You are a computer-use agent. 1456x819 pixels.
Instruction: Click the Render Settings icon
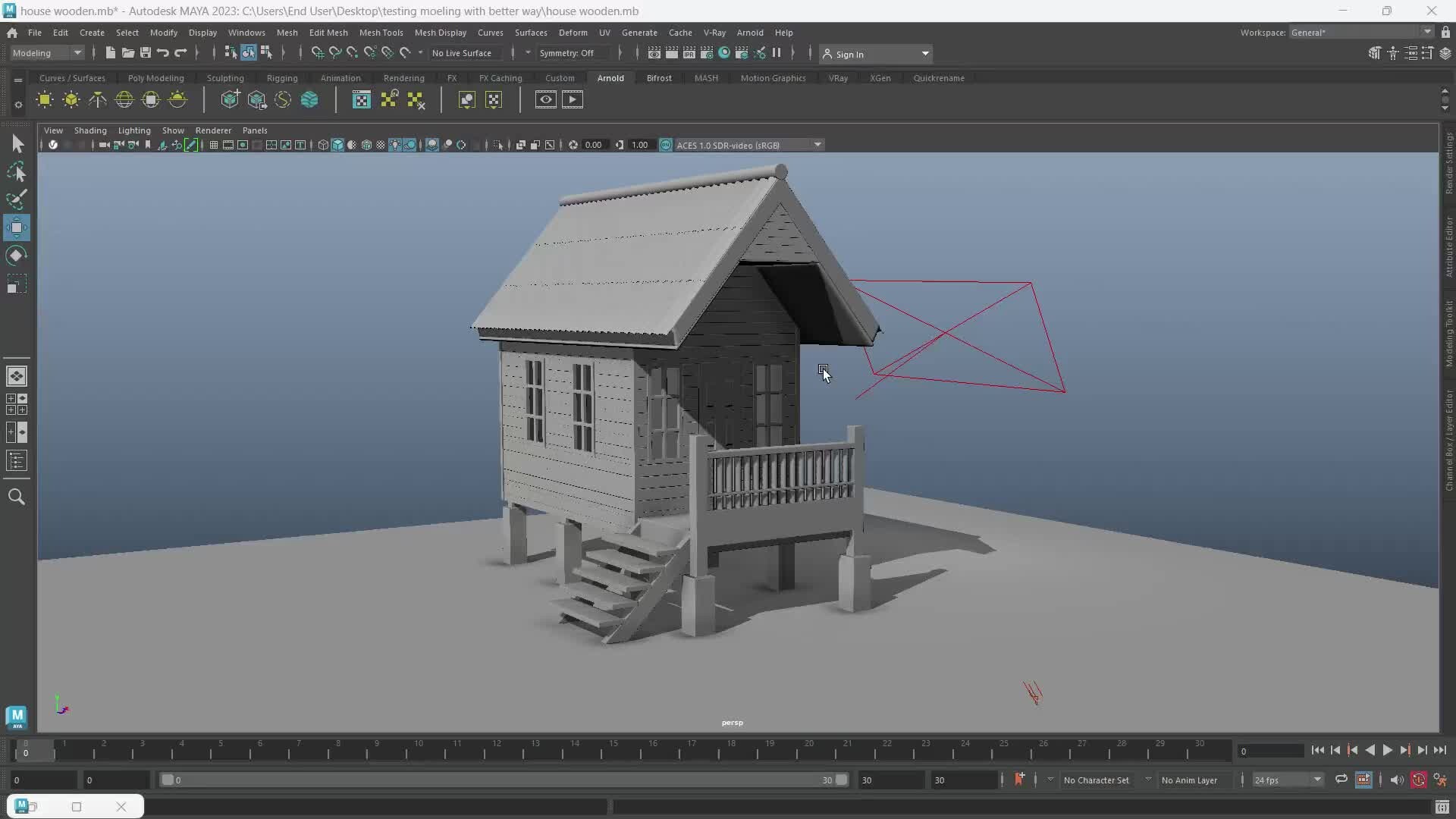click(706, 53)
